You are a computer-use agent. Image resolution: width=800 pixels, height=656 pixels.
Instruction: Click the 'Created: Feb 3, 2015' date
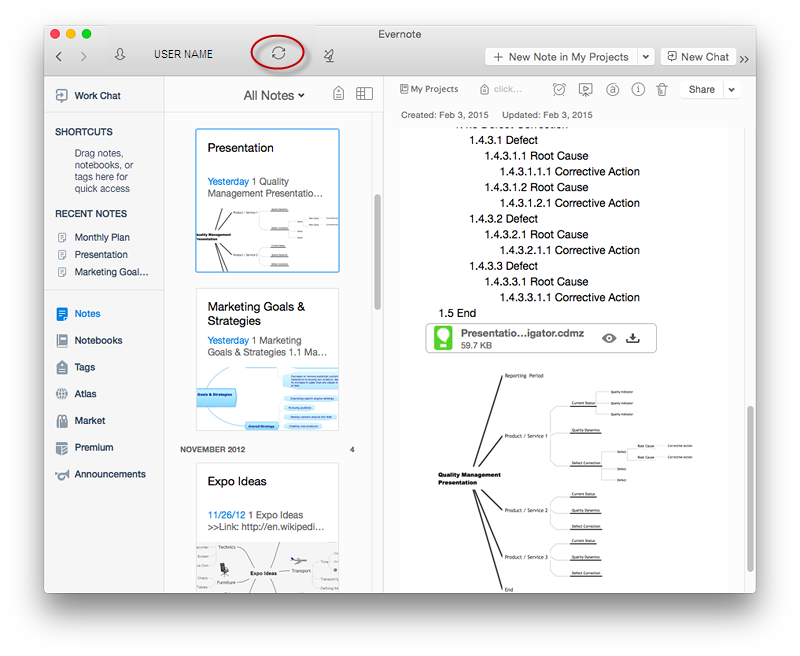[444, 115]
